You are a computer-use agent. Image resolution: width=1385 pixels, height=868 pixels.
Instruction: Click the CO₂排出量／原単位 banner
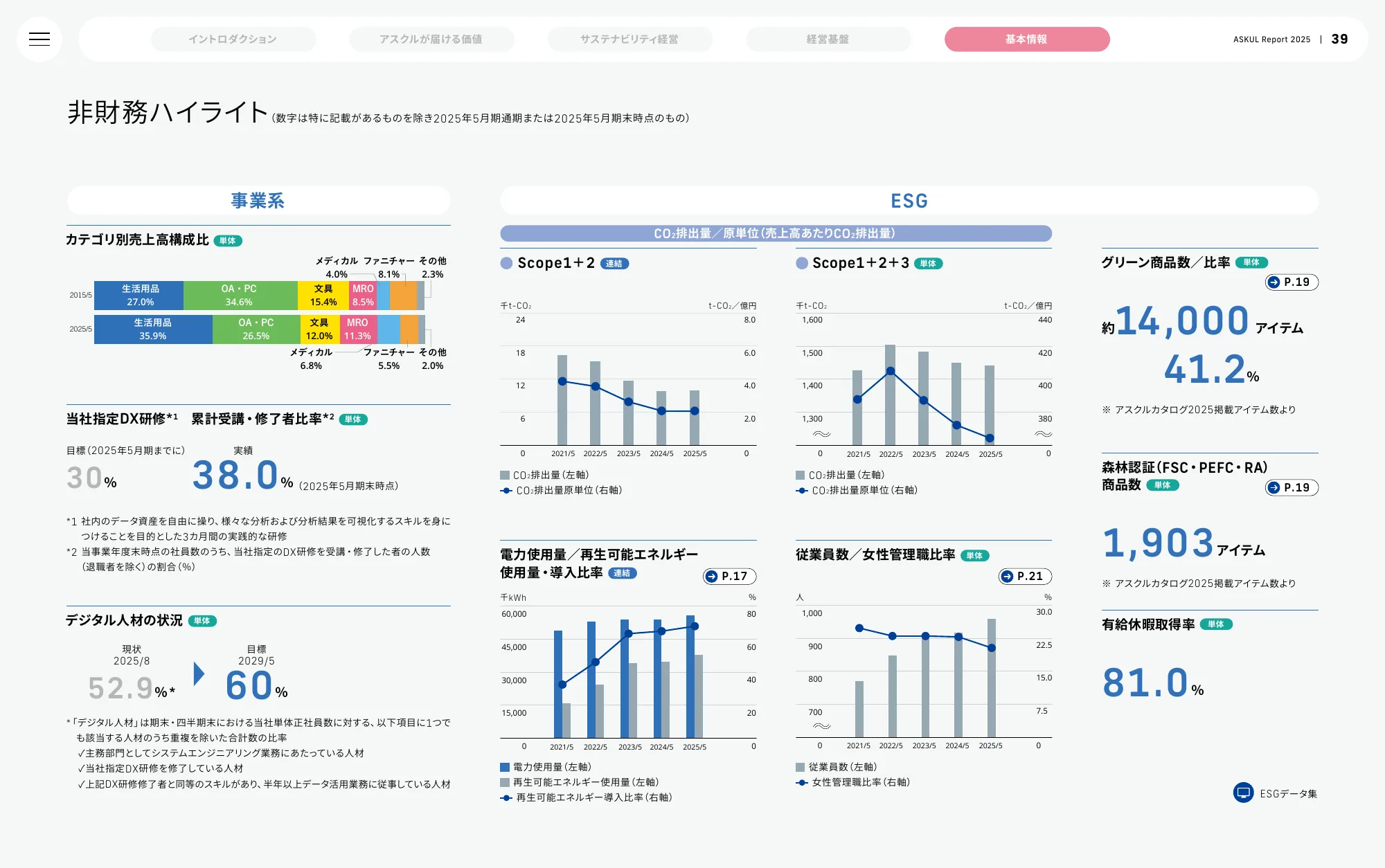[776, 234]
